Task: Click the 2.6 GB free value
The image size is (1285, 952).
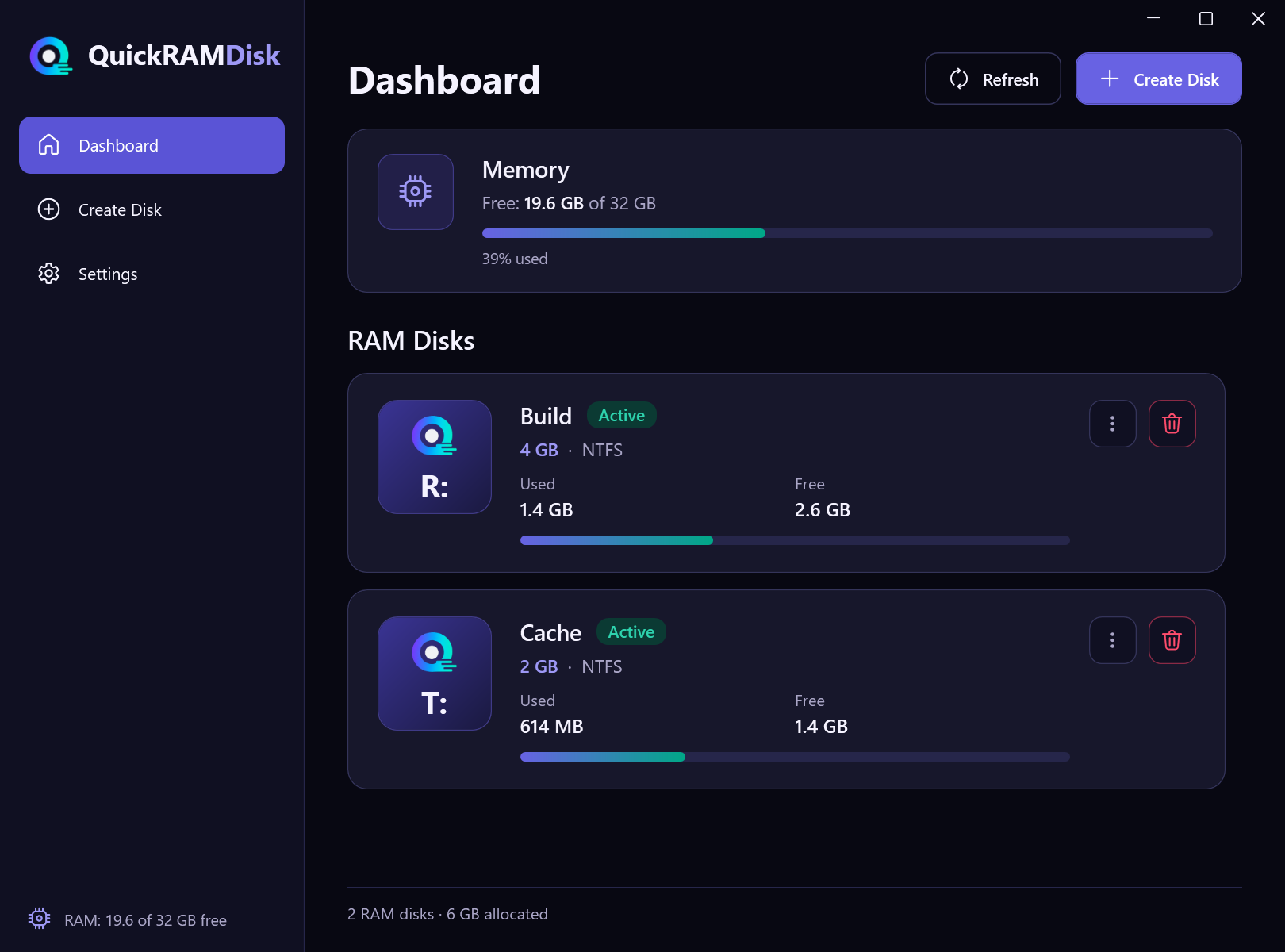Action: [823, 510]
